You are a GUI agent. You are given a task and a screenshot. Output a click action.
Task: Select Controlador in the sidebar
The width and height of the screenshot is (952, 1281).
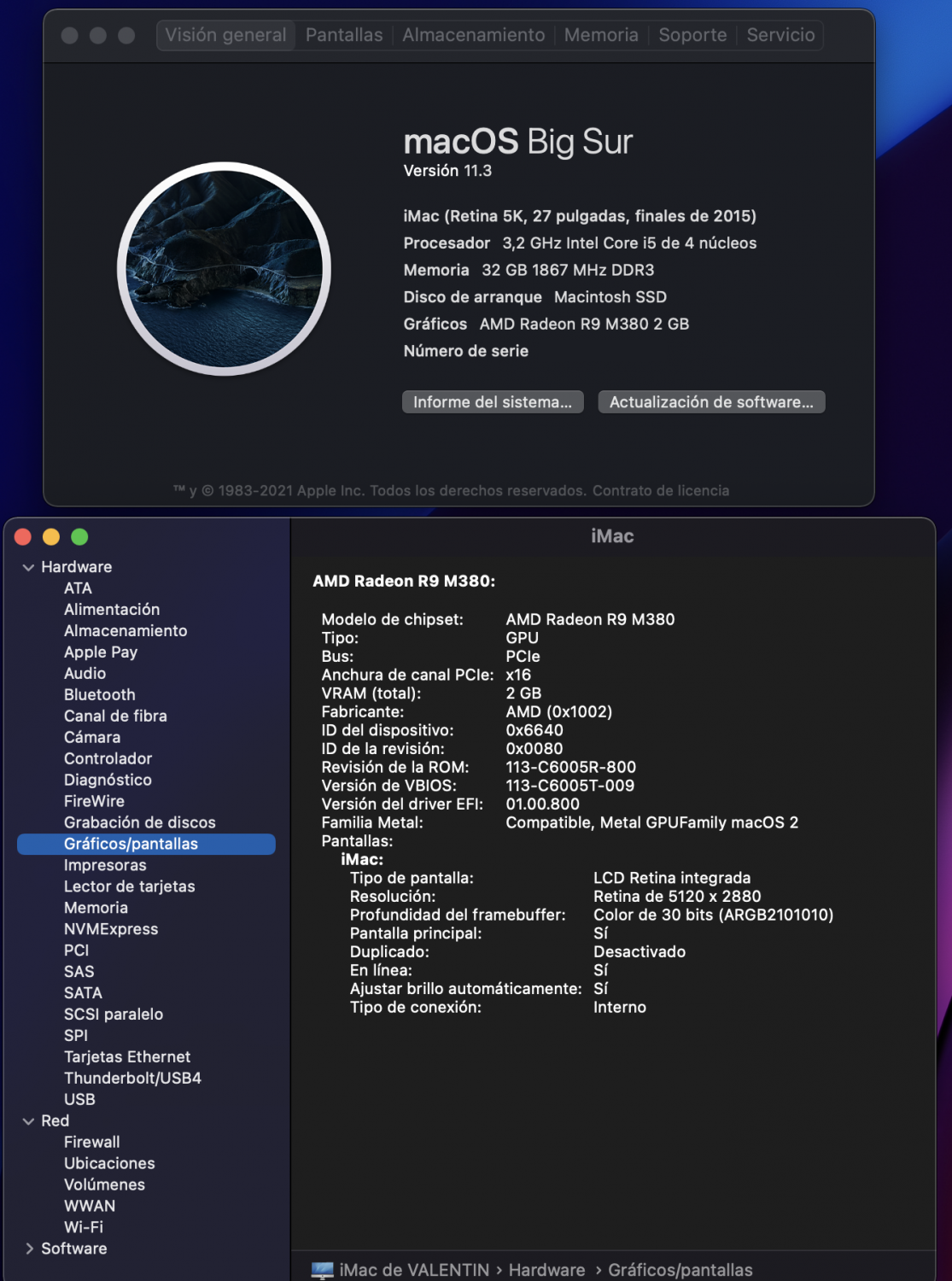pos(108,759)
